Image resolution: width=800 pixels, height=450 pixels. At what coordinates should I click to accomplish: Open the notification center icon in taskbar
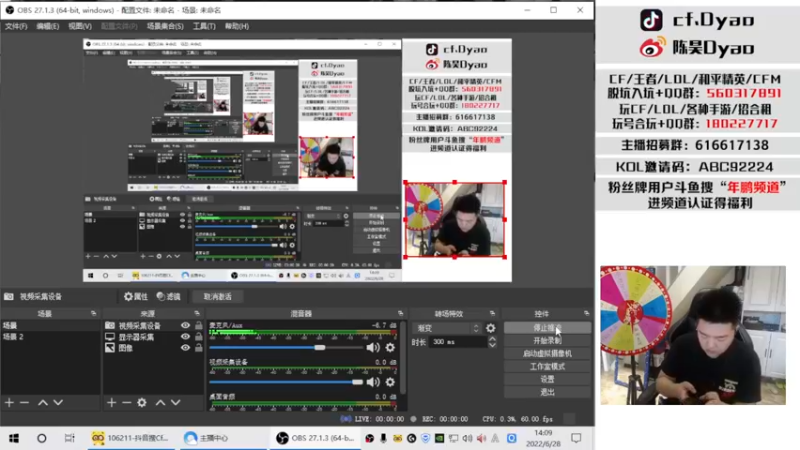pos(576,438)
